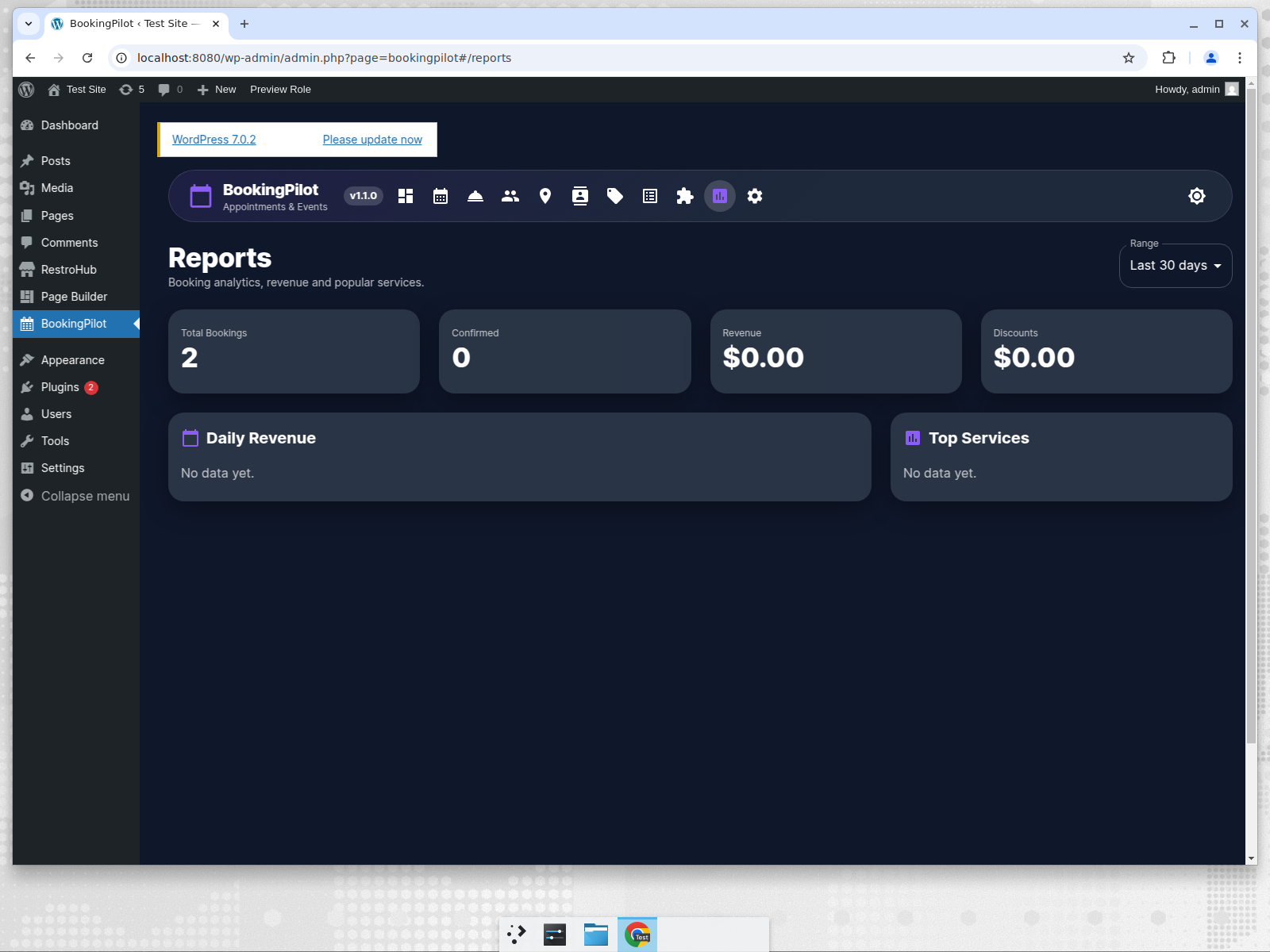Open the 5 pending updates icon

[x=132, y=90]
